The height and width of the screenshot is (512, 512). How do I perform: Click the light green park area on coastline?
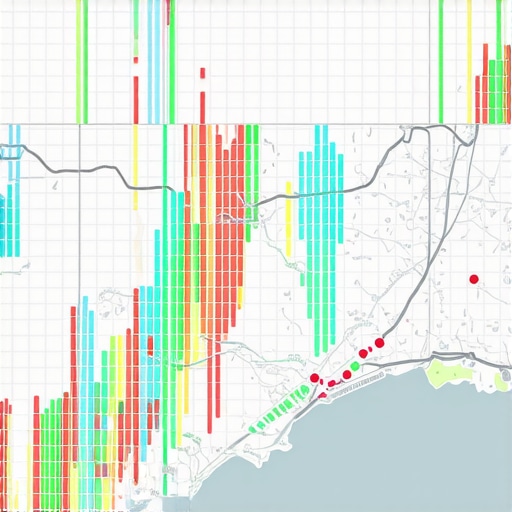click(450, 375)
